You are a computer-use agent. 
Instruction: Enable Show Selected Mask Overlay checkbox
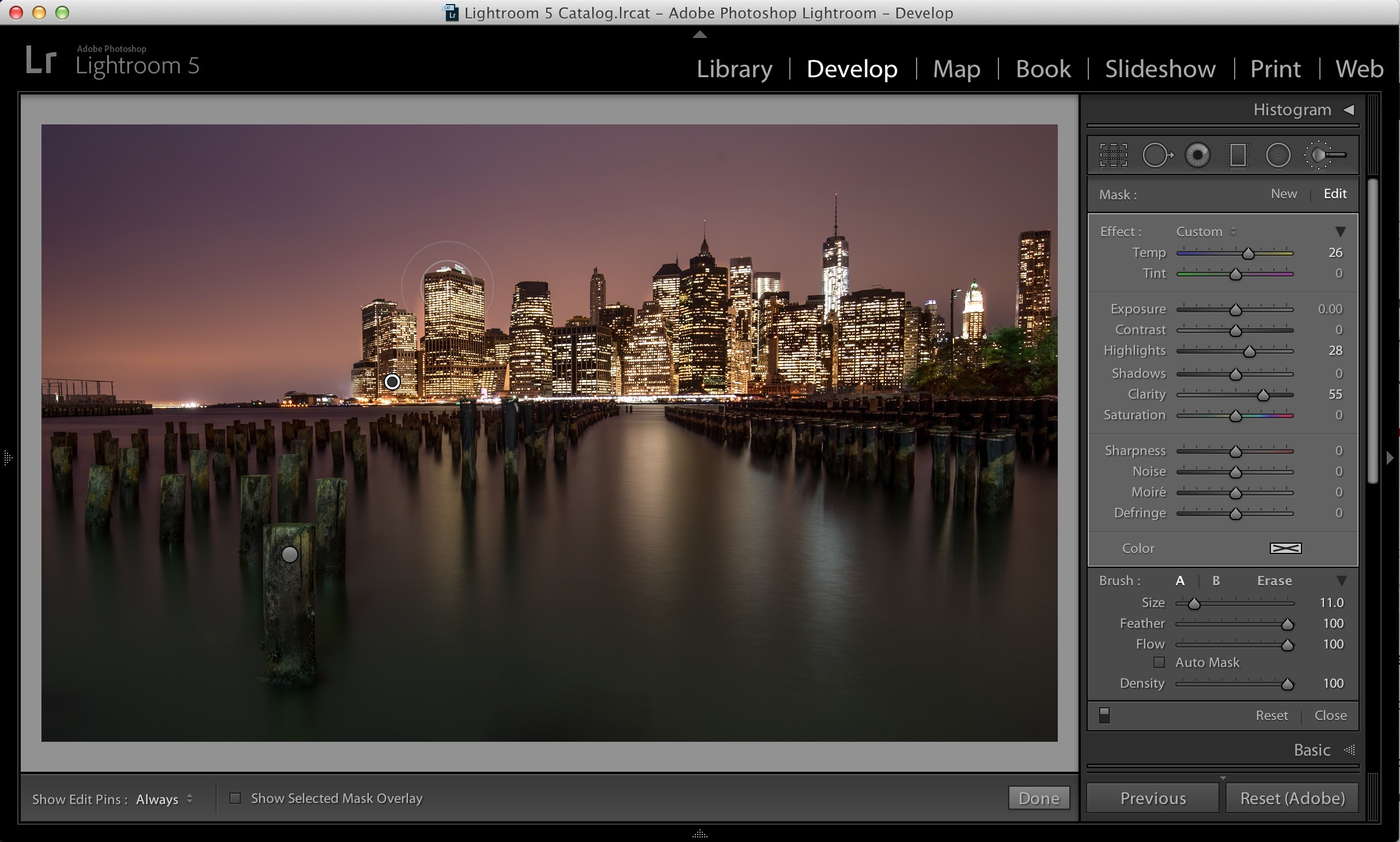click(x=235, y=798)
